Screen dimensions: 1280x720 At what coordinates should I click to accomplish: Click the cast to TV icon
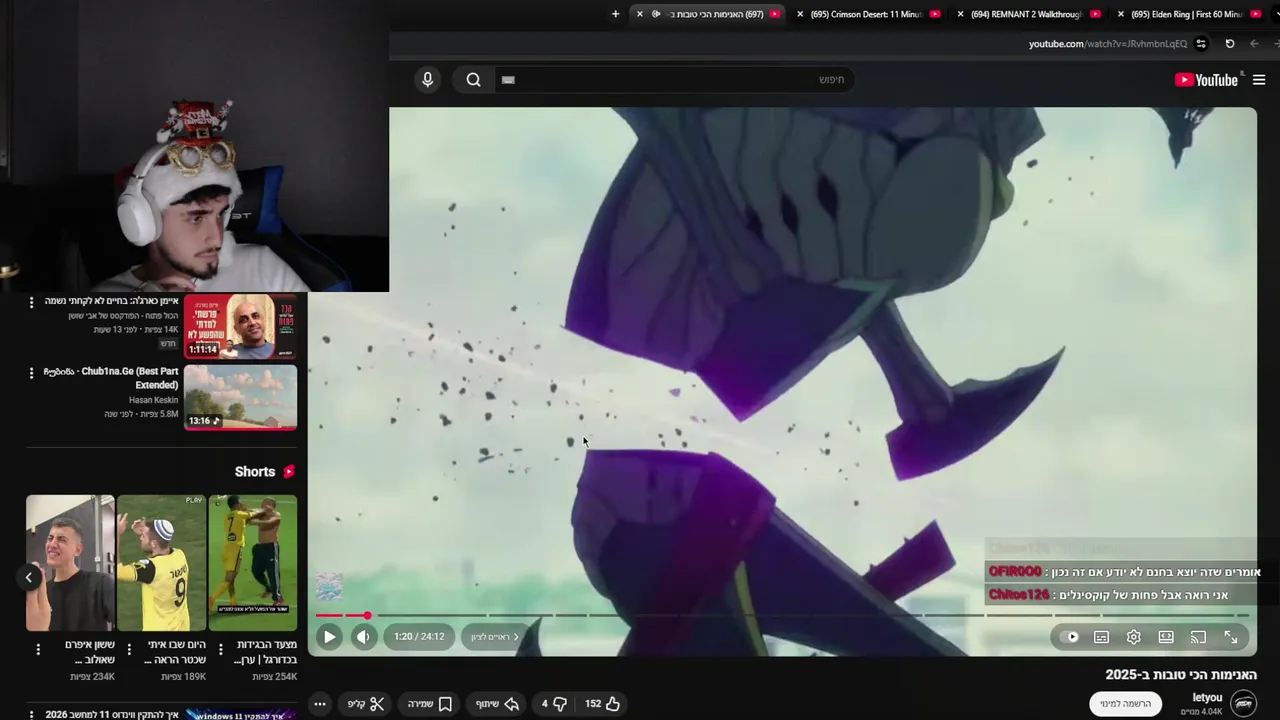(x=1198, y=637)
